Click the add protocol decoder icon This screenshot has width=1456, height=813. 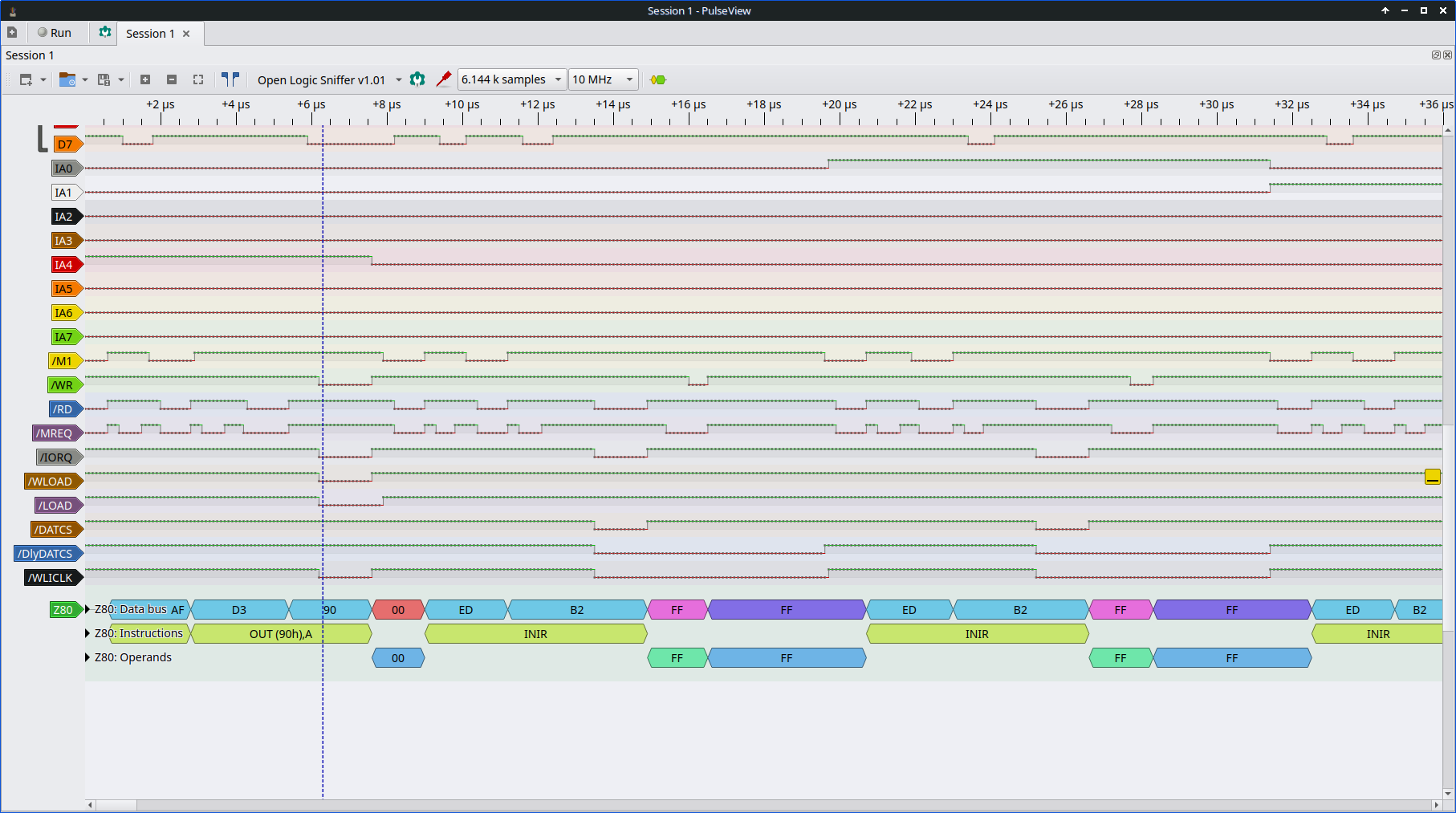(658, 79)
